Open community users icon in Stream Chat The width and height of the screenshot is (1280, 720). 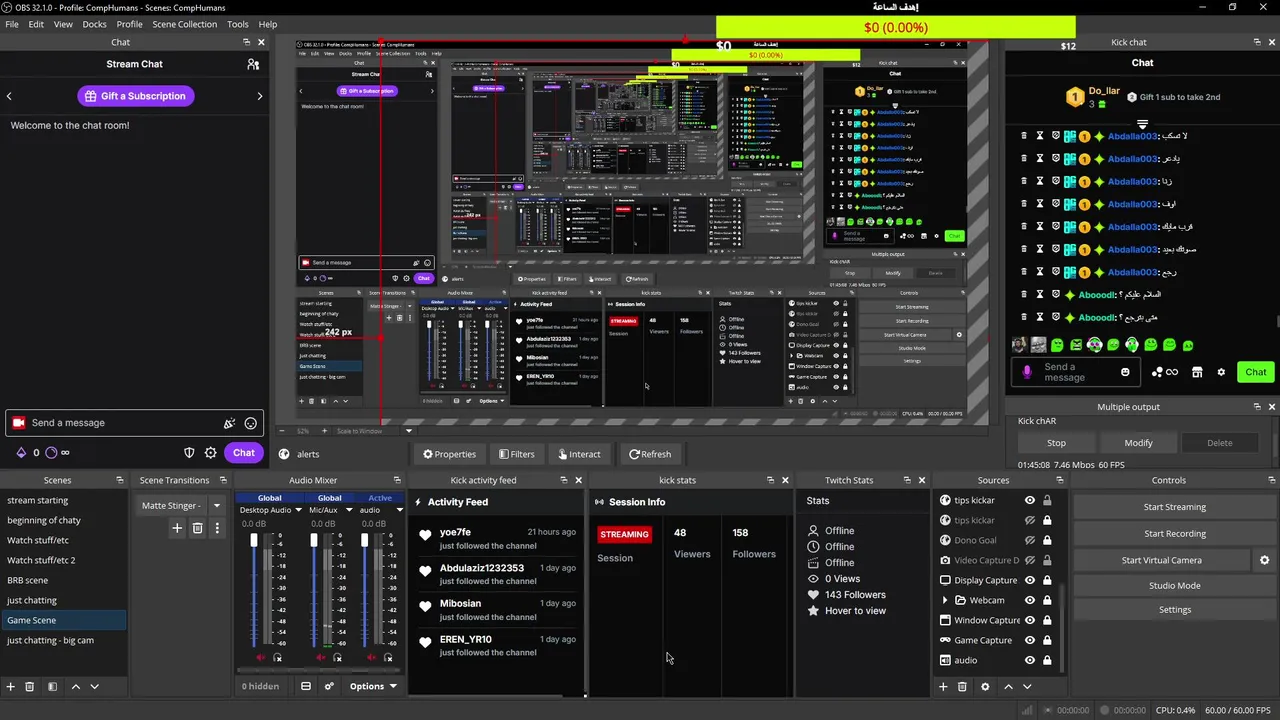pyautogui.click(x=253, y=64)
